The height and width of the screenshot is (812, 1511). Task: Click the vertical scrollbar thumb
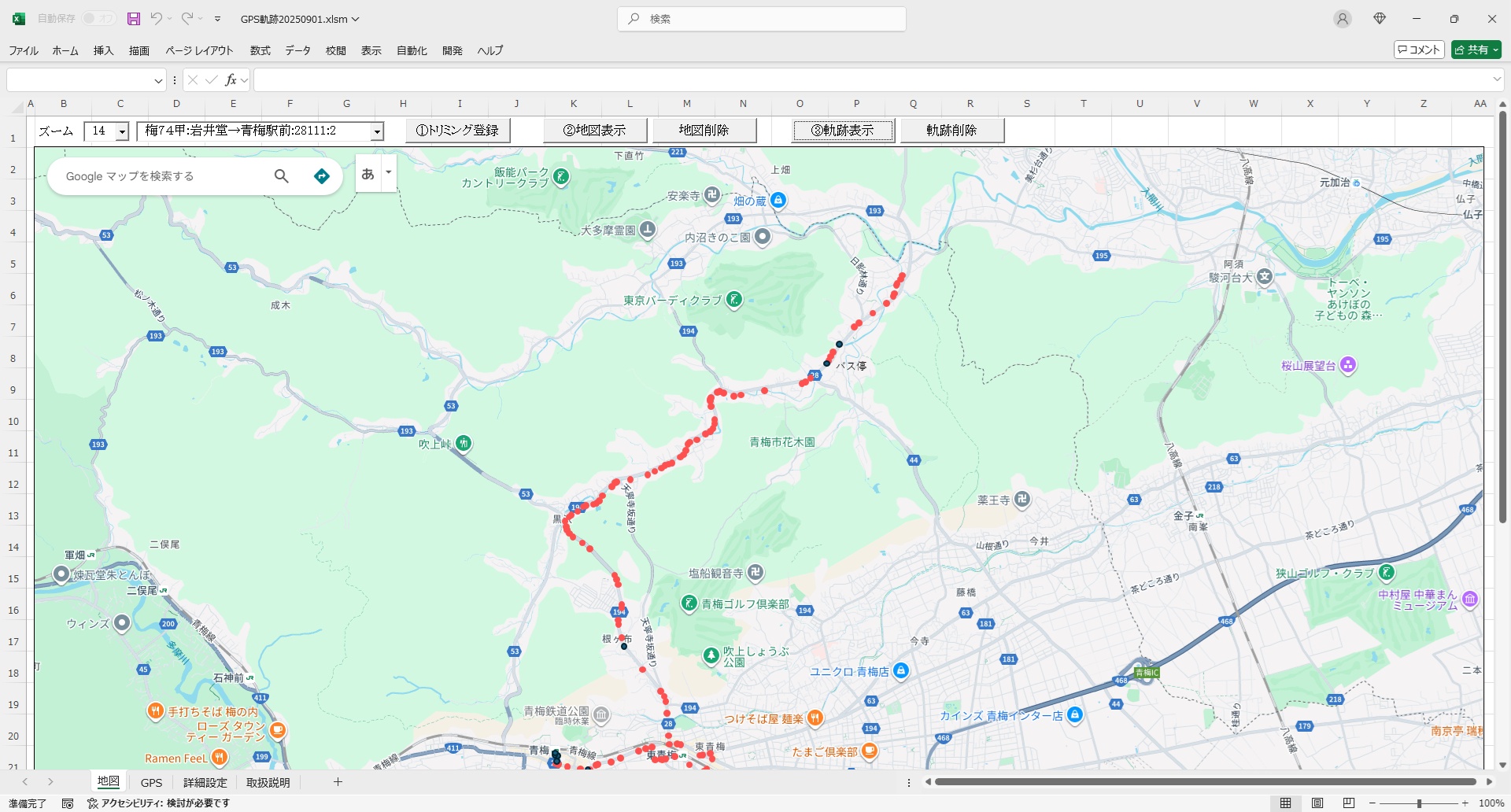coord(1502,316)
